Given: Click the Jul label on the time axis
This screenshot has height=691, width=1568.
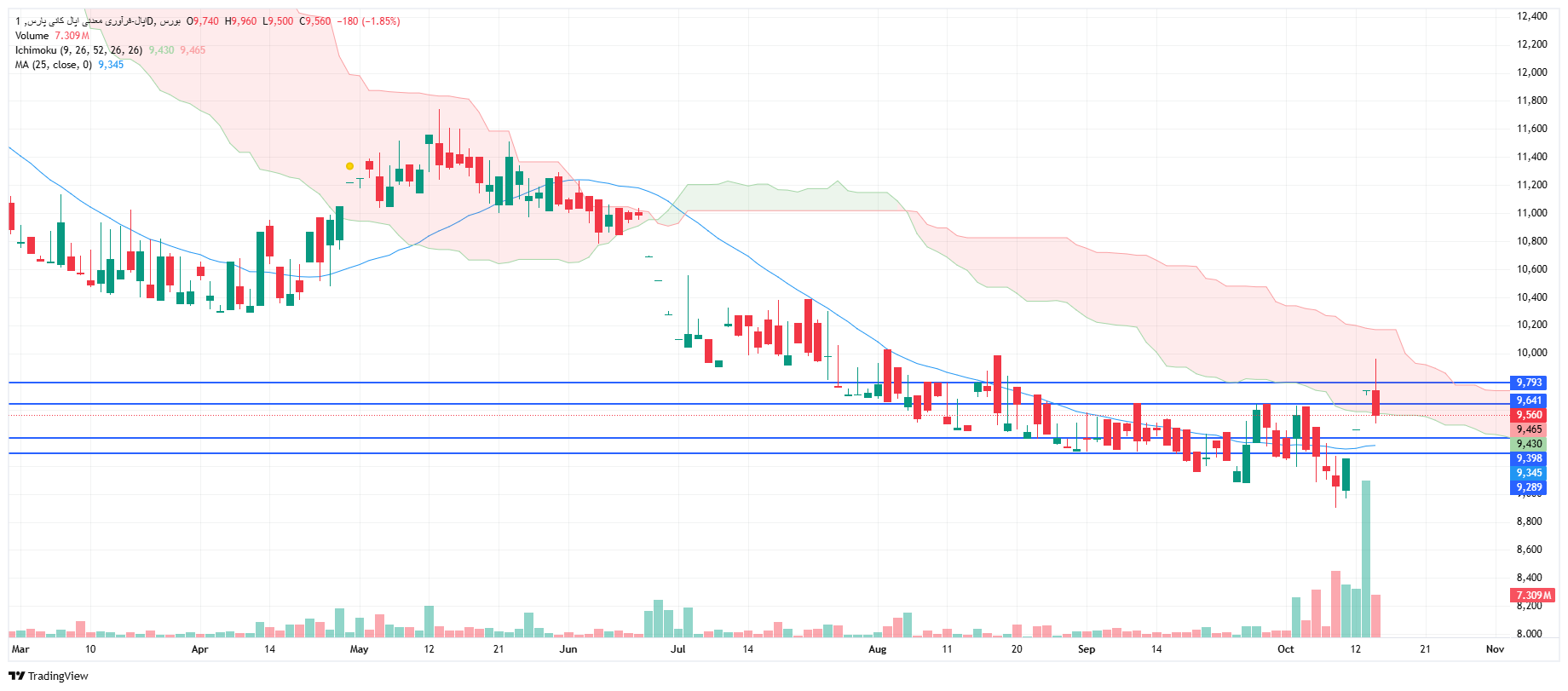Looking at the screenshot, I should (x=677, y=649).
